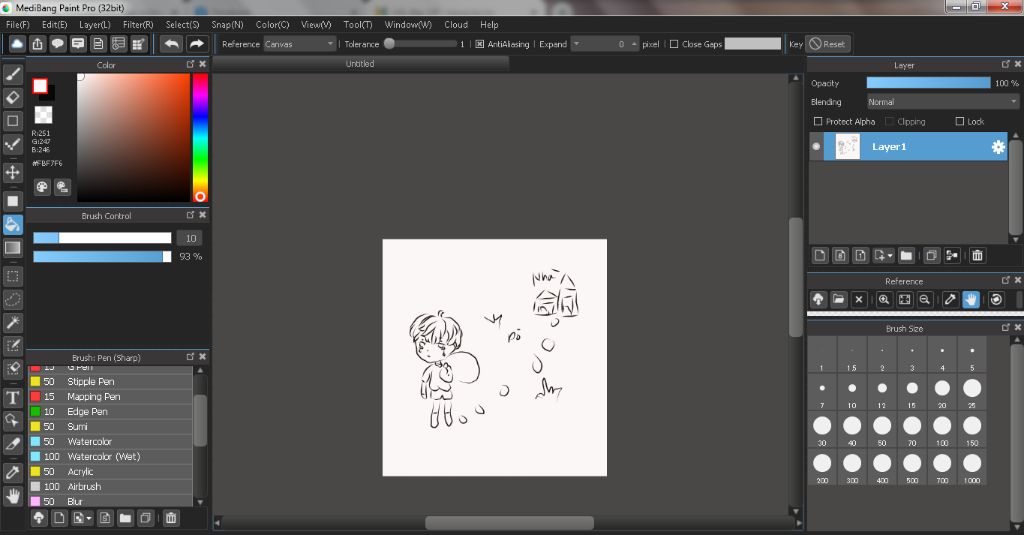Choose brush size 1000 preset
1024x535 pixels.
point(972,467)
